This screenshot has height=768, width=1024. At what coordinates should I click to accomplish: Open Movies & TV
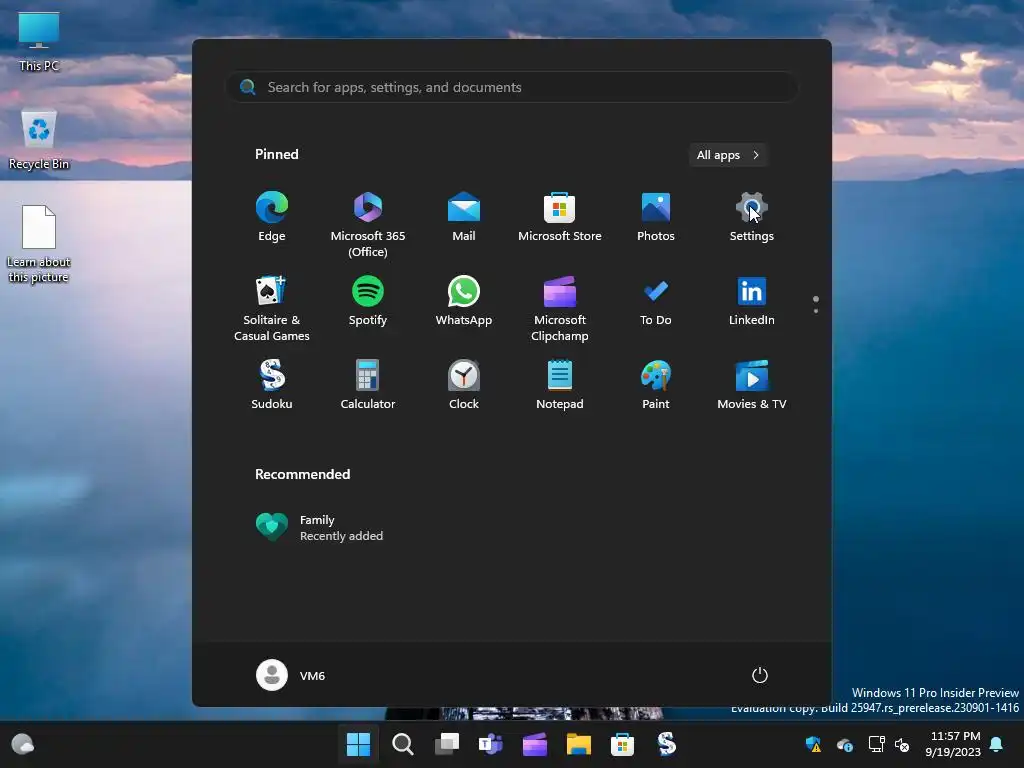coord(752,385)
